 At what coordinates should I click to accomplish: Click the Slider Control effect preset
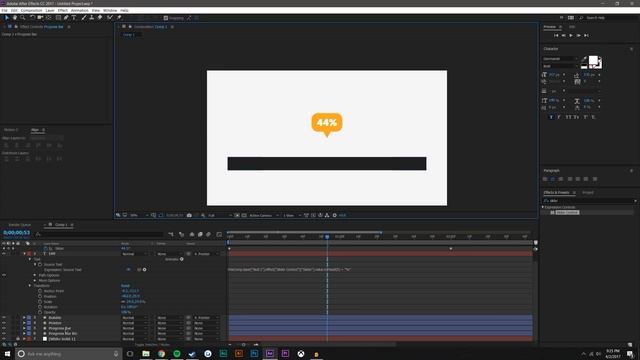click(x=567, y=212)
